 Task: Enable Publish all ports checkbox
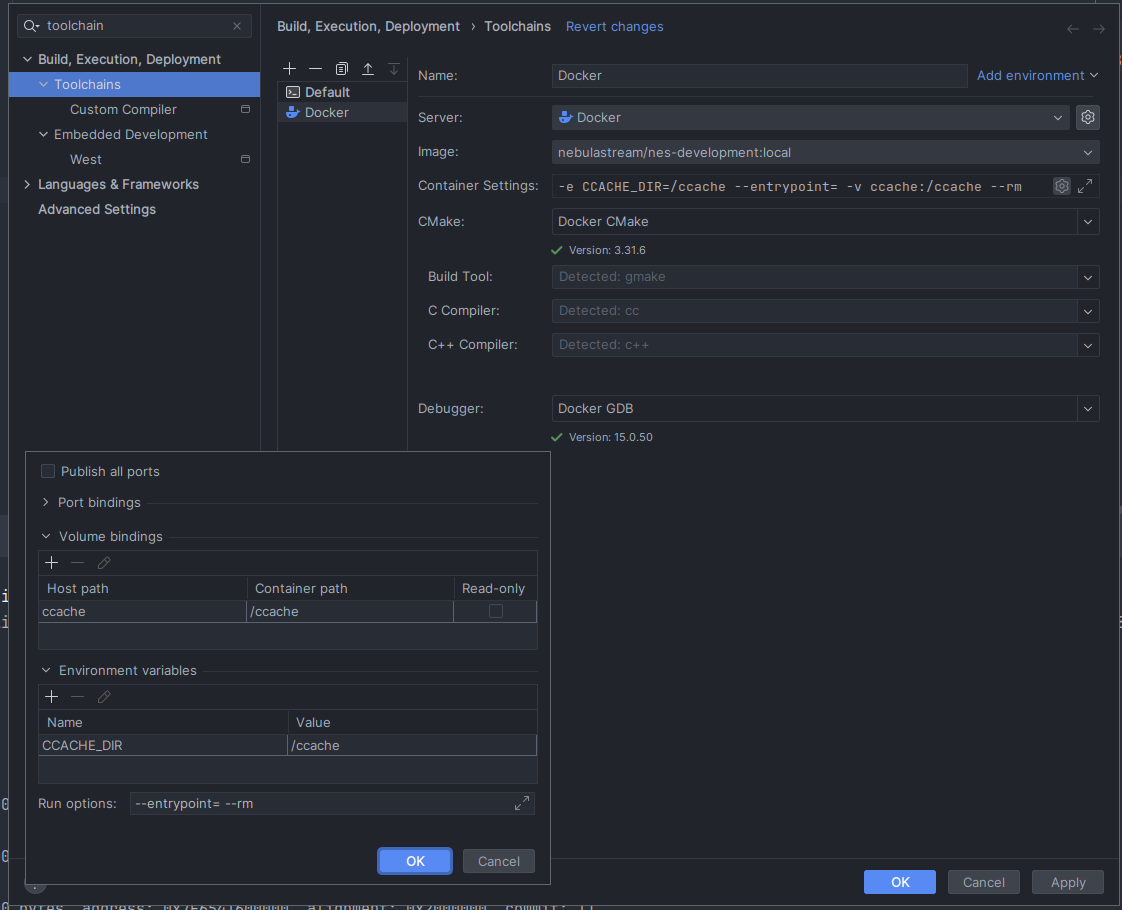48,471
